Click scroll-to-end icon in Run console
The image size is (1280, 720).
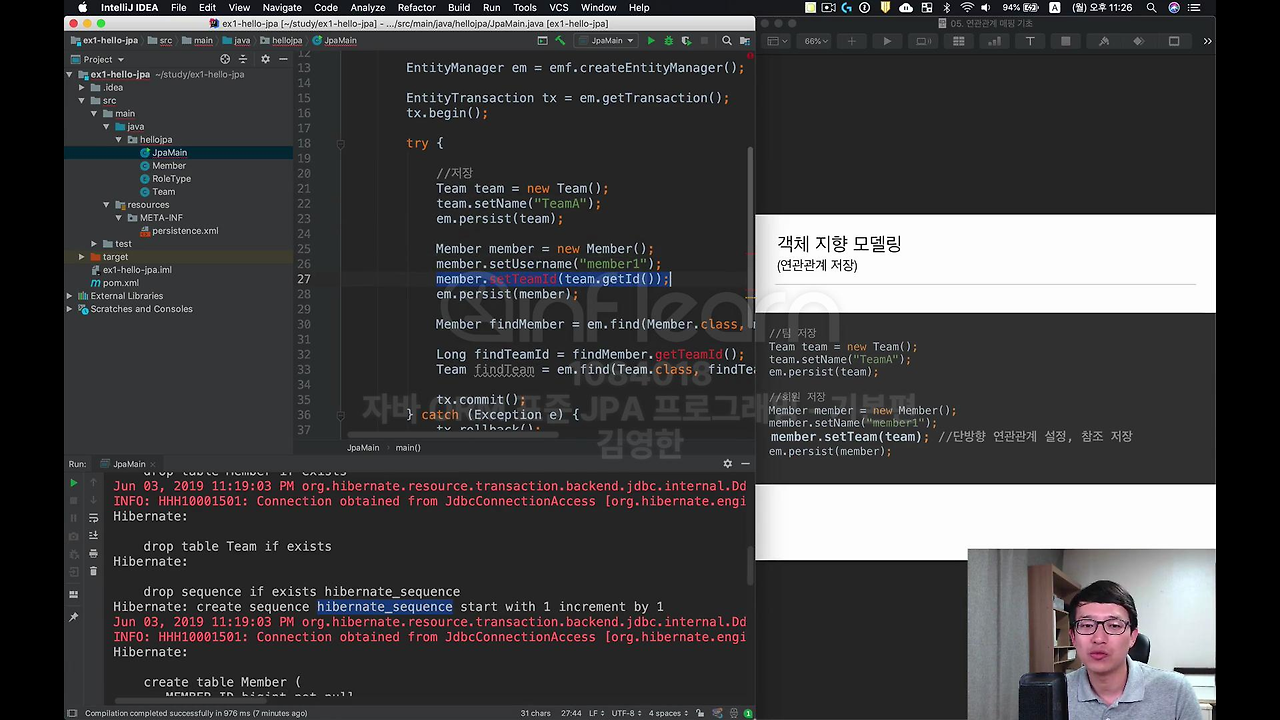click(x=93, y=536)
